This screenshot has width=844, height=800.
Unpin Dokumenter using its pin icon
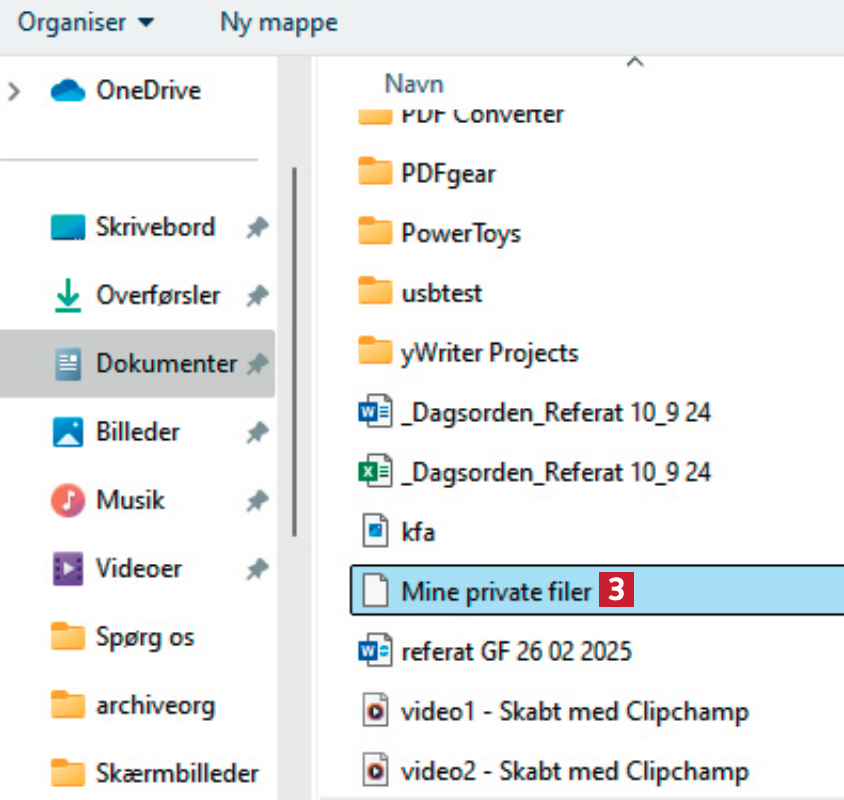257,365
